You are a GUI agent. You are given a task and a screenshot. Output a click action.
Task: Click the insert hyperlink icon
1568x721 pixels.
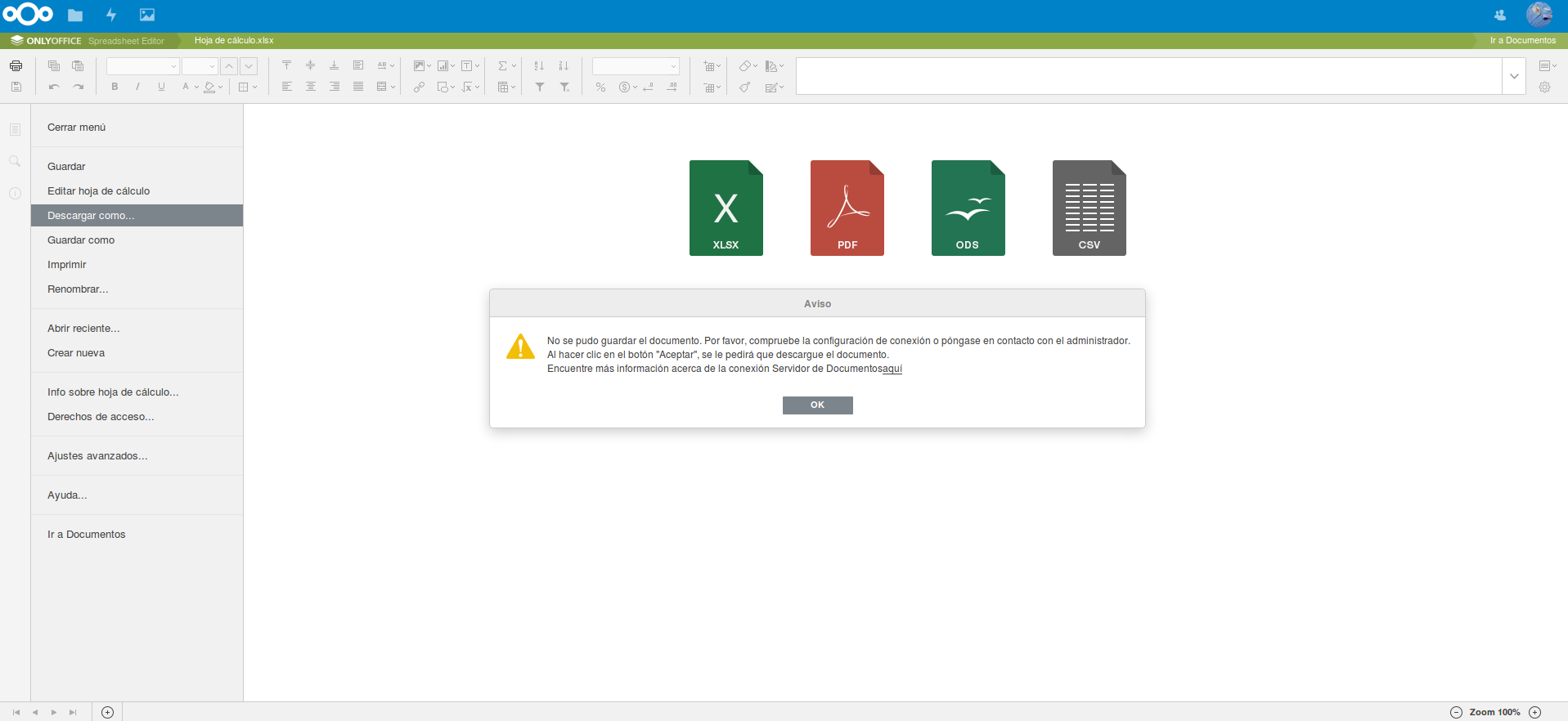(x=419, y=87)
